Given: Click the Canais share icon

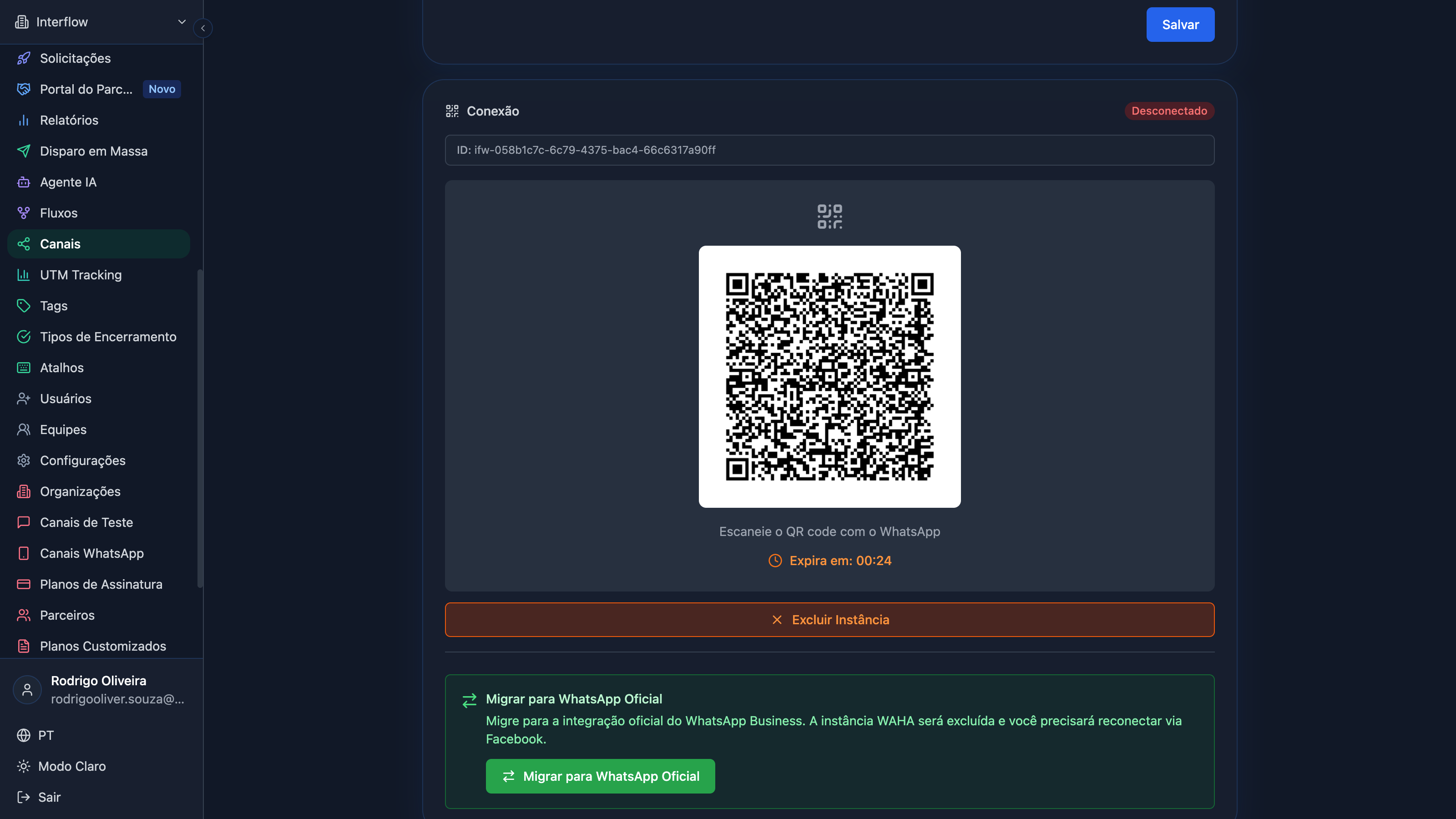Looking at the screenshot, I should [23, 244].
